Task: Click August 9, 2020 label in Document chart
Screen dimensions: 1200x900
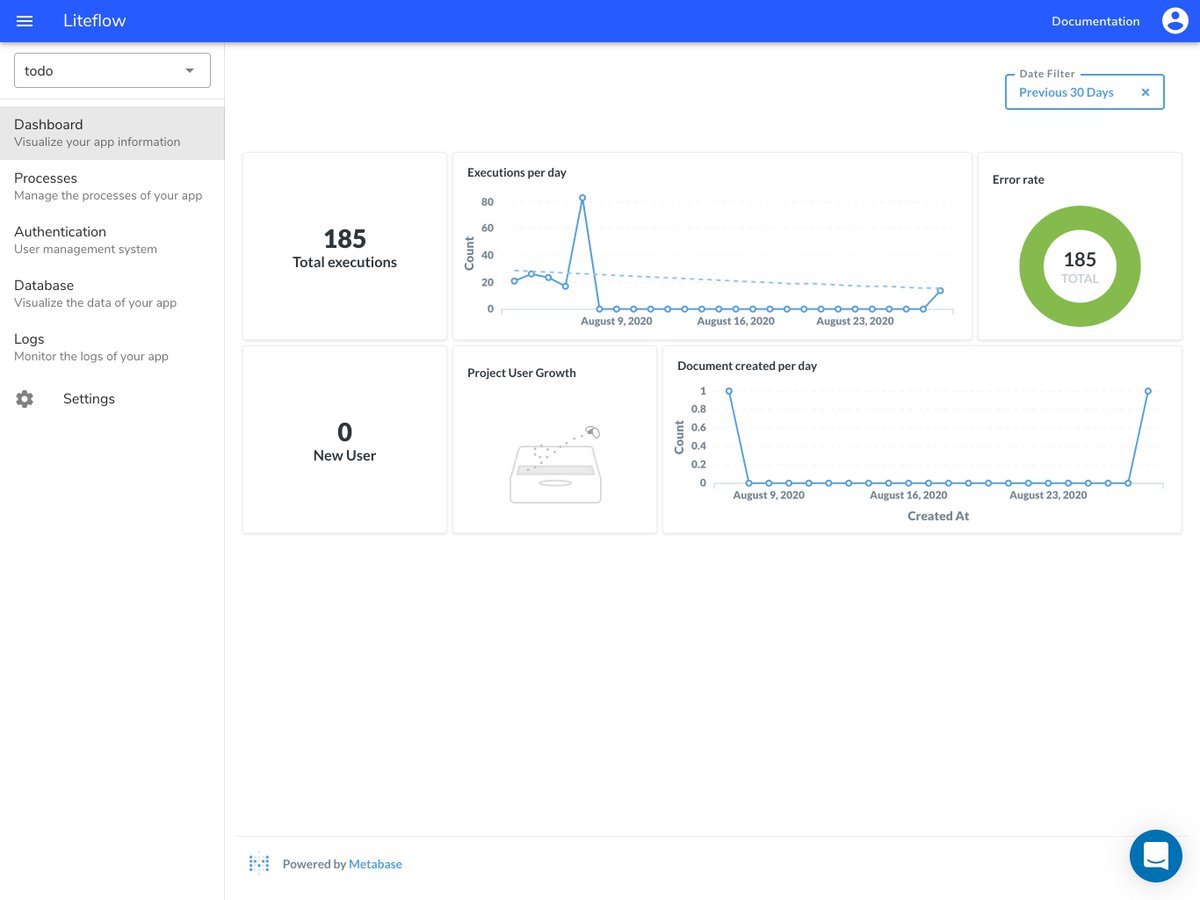Action: 769,495
